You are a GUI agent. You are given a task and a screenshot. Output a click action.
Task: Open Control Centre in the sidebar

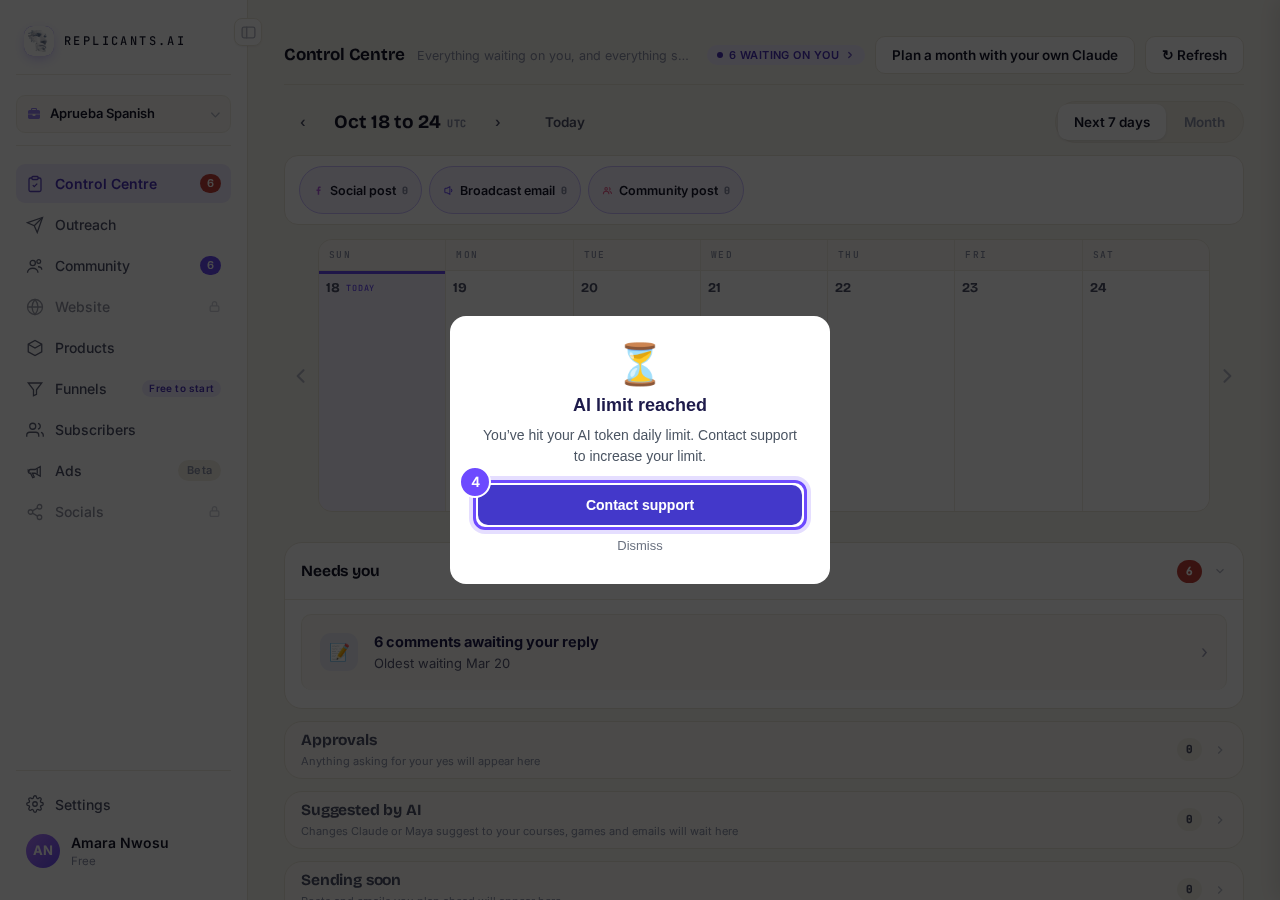point(123,184)
